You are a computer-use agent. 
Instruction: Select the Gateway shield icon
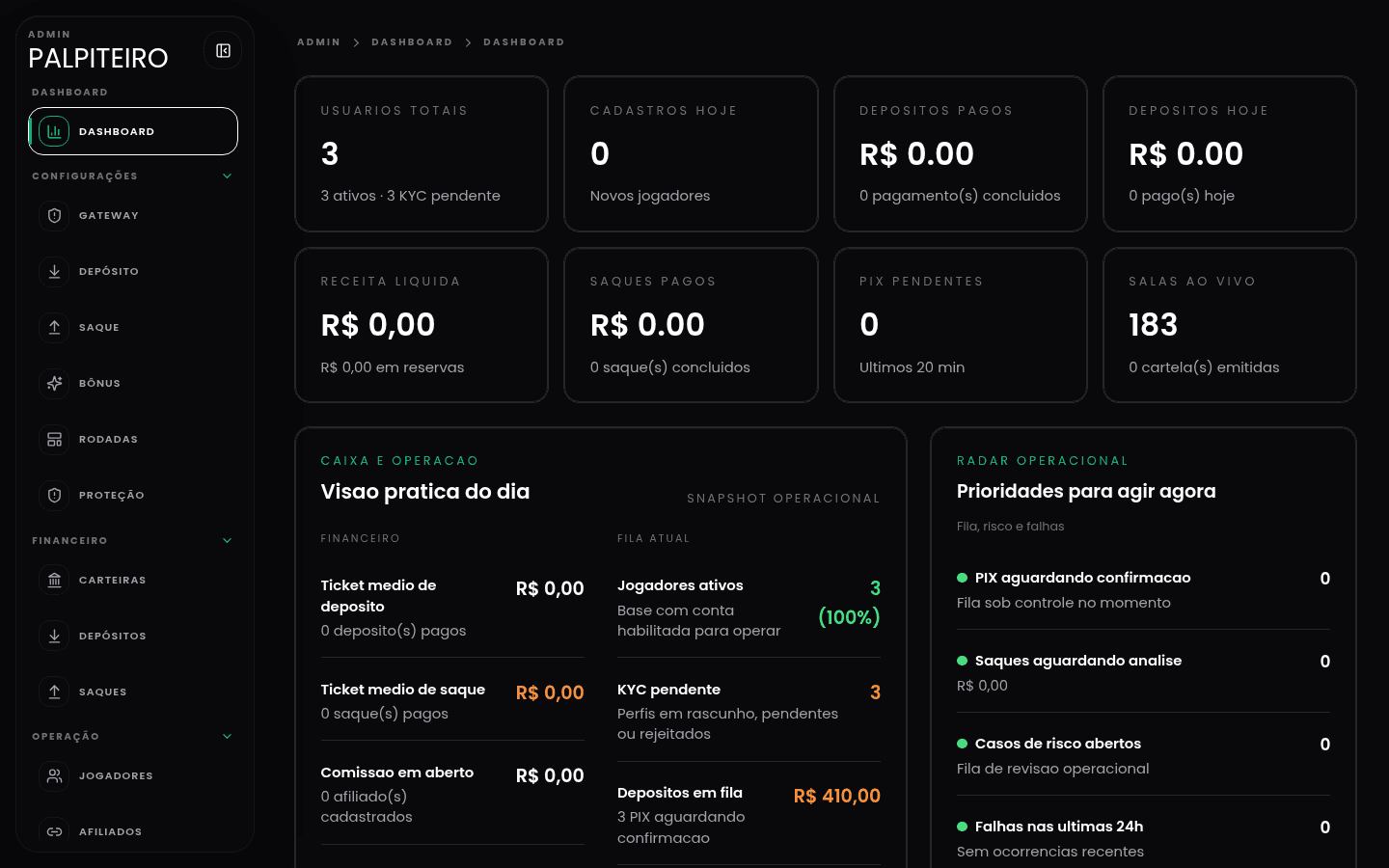54,215
